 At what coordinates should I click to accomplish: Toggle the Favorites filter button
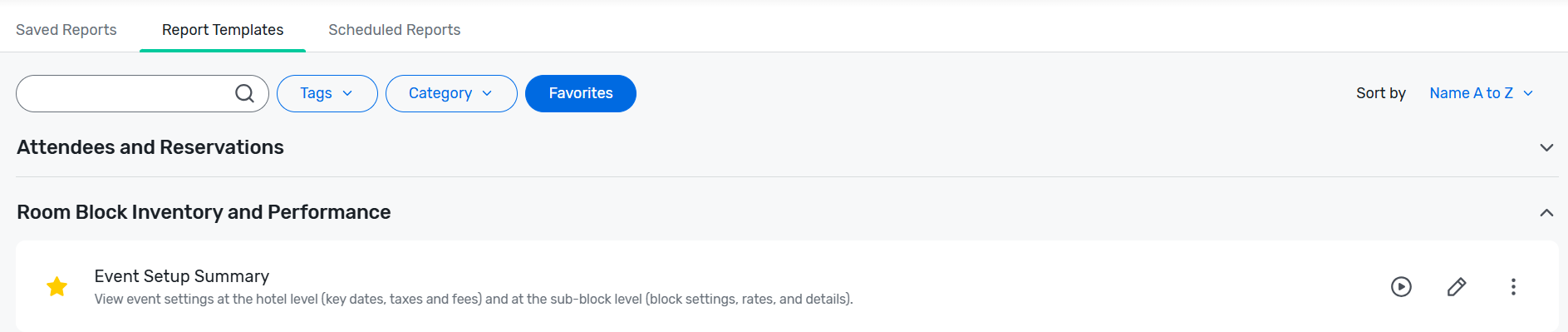click(x=581, y=93)
